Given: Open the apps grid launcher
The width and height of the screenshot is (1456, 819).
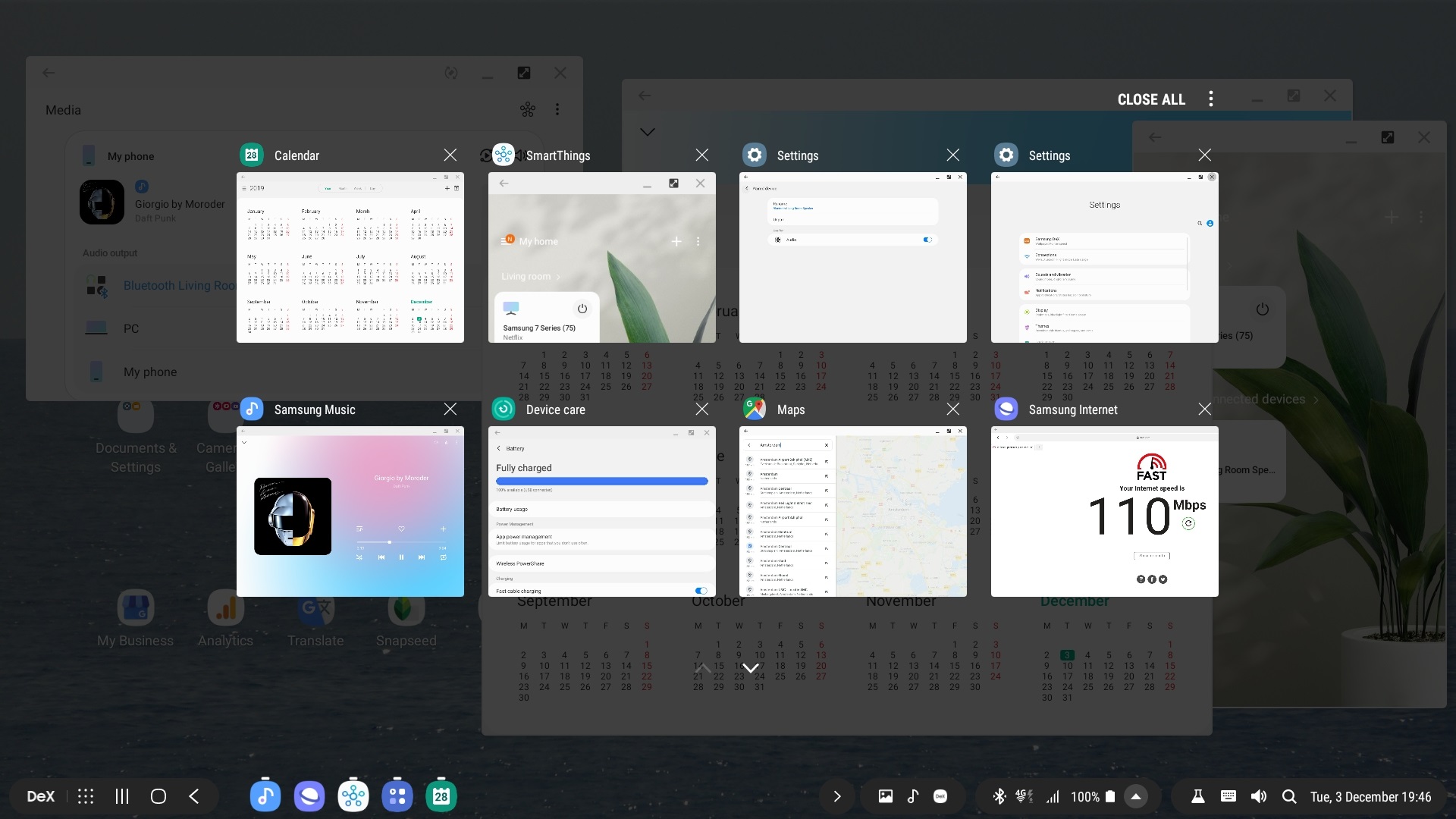Looking at the screenshot, I should click(x=86, y=796).
